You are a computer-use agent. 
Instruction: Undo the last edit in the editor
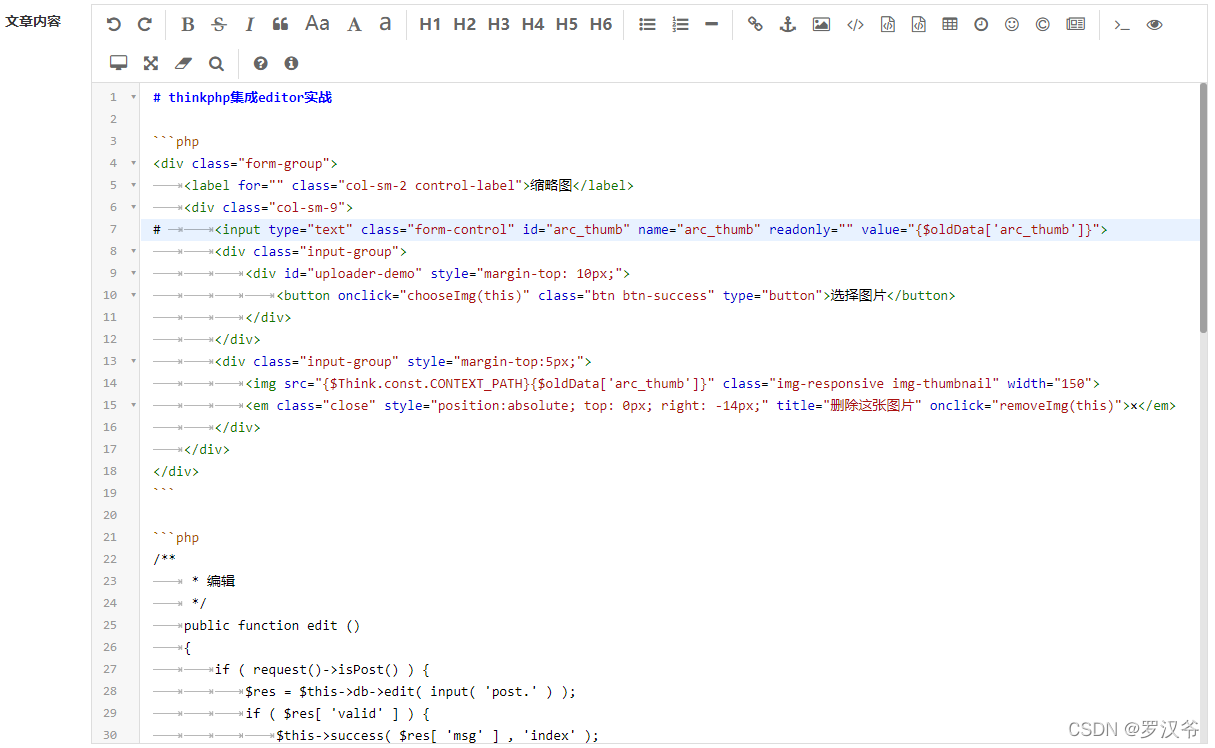(x=114, y=24)
